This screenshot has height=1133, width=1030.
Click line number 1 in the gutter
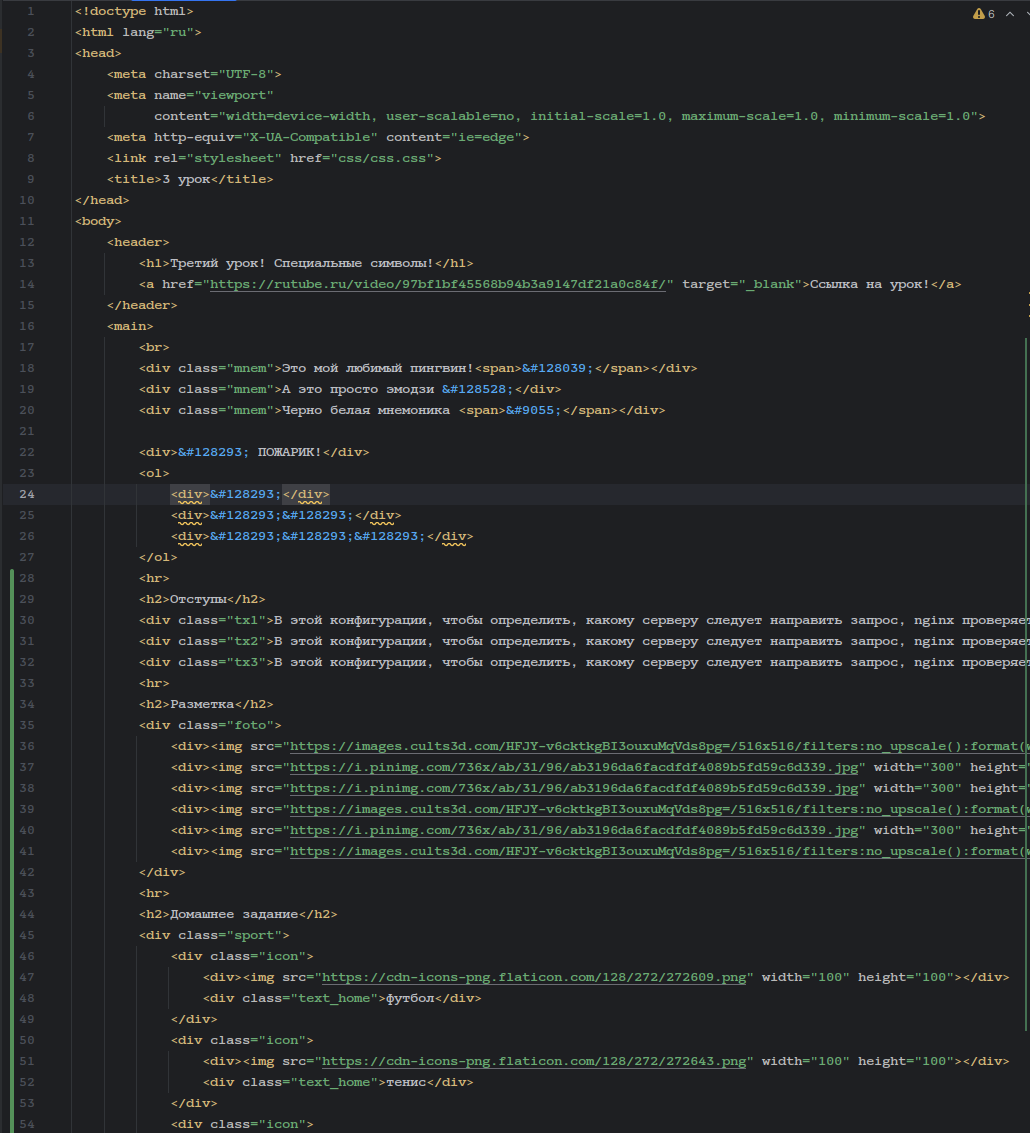30,11
